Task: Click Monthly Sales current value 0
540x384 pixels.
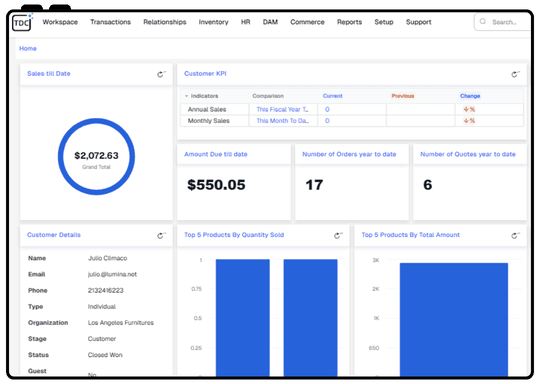Action: 327,121
